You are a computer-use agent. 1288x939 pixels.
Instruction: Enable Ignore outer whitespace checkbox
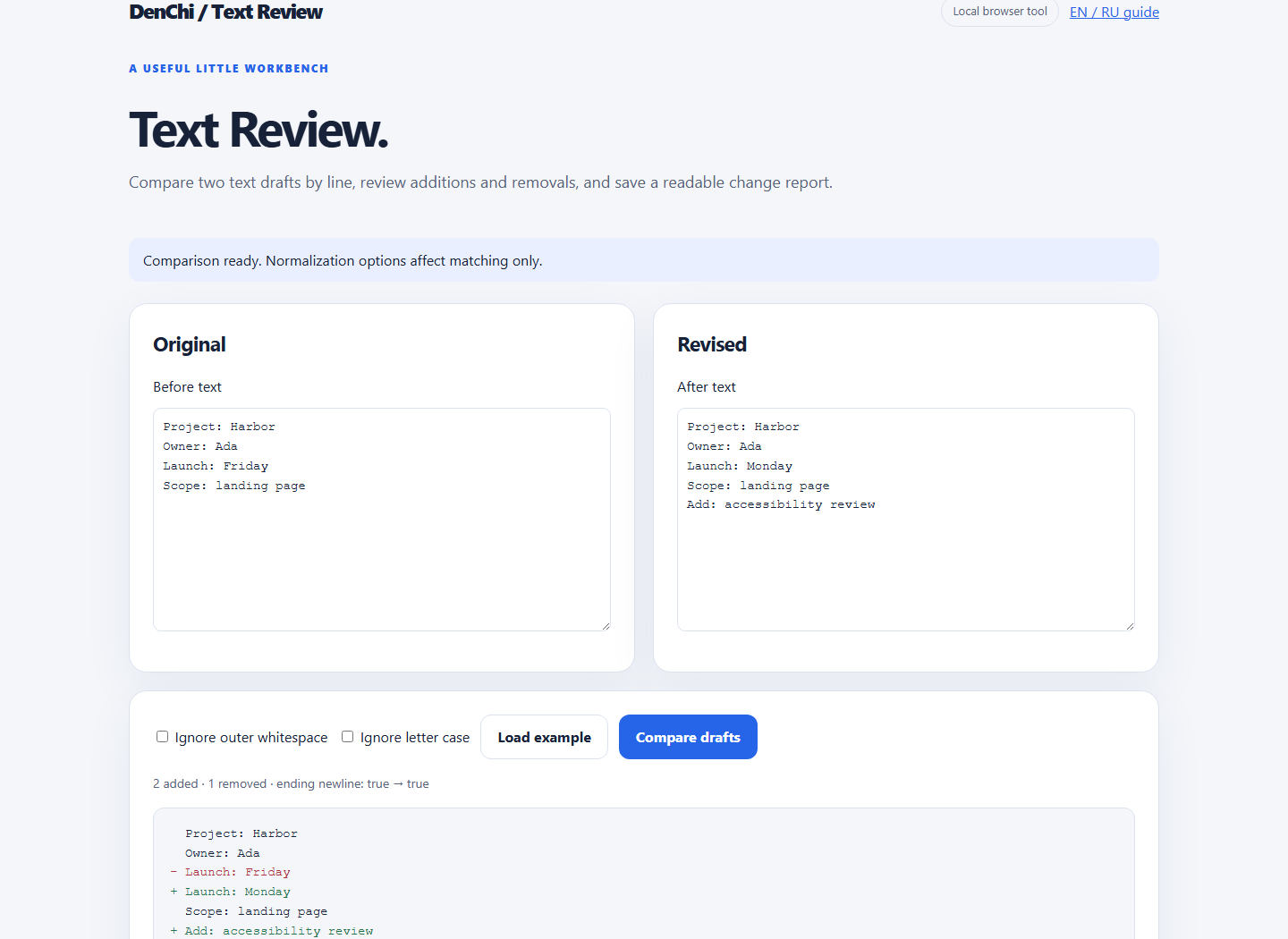(162, 737)
